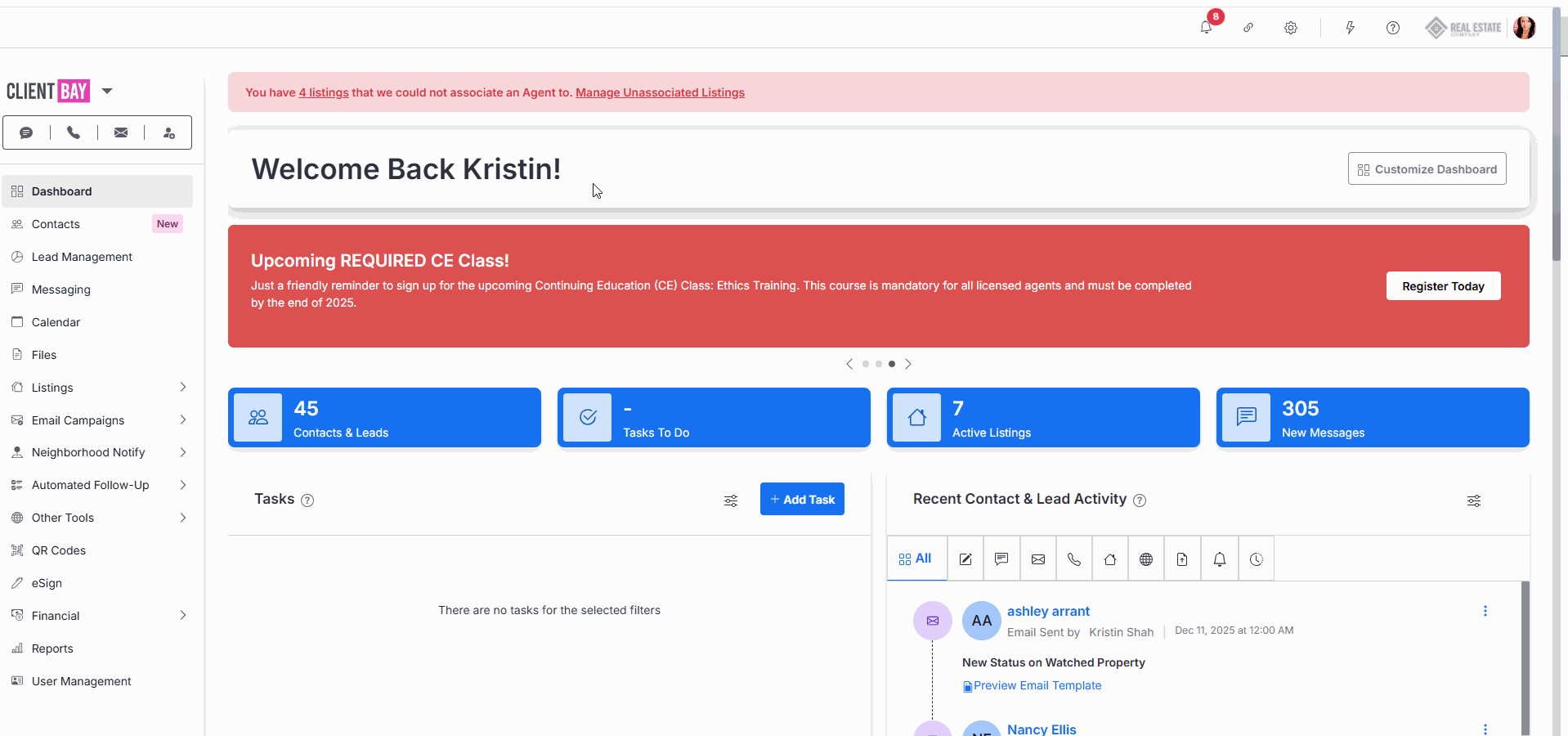Screen dimensions: 1568x736
Task: Click the help icon next to Tasks
Action: (x=307, y=500)
